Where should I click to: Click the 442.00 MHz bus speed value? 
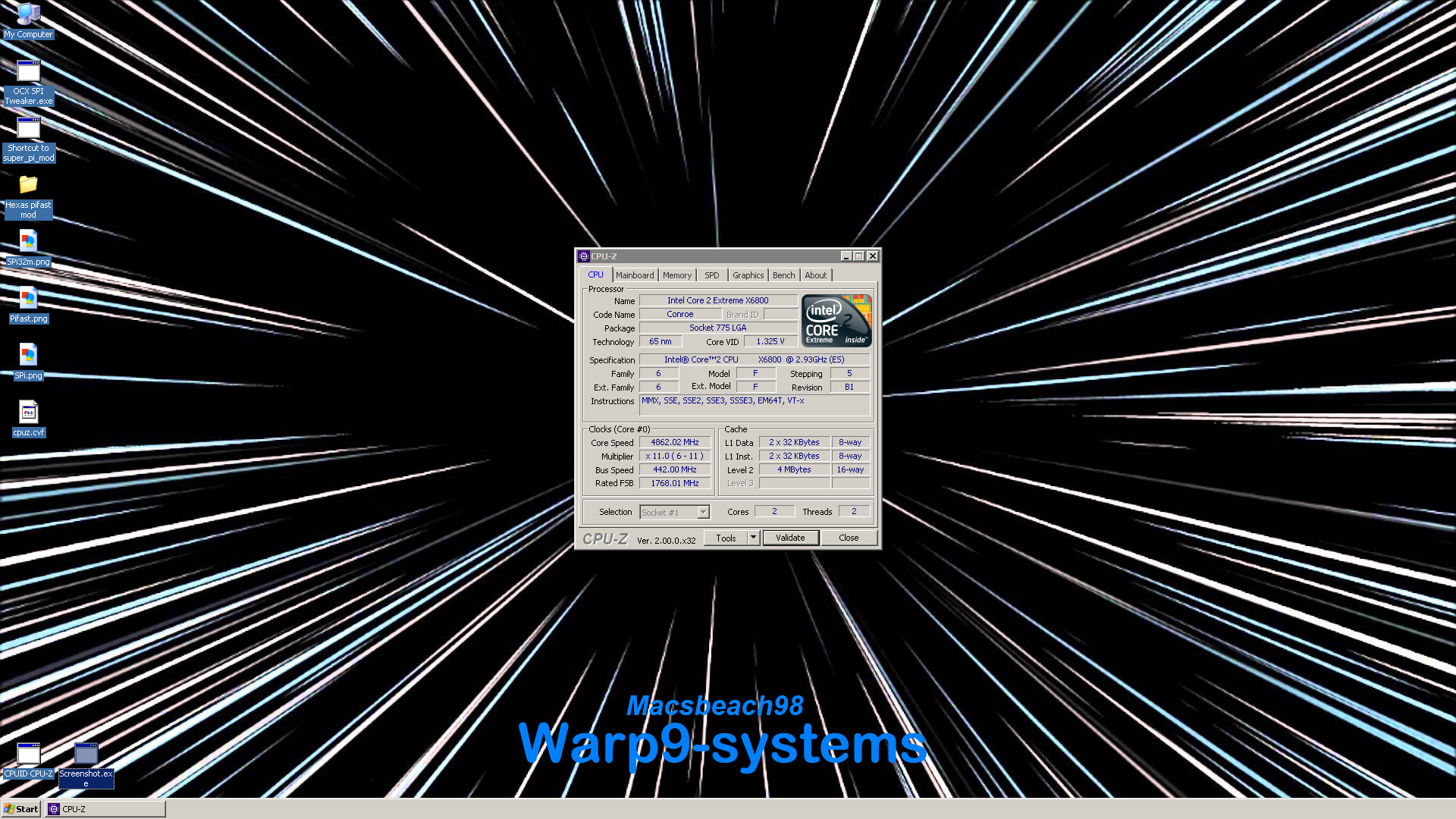pos(675,469)
